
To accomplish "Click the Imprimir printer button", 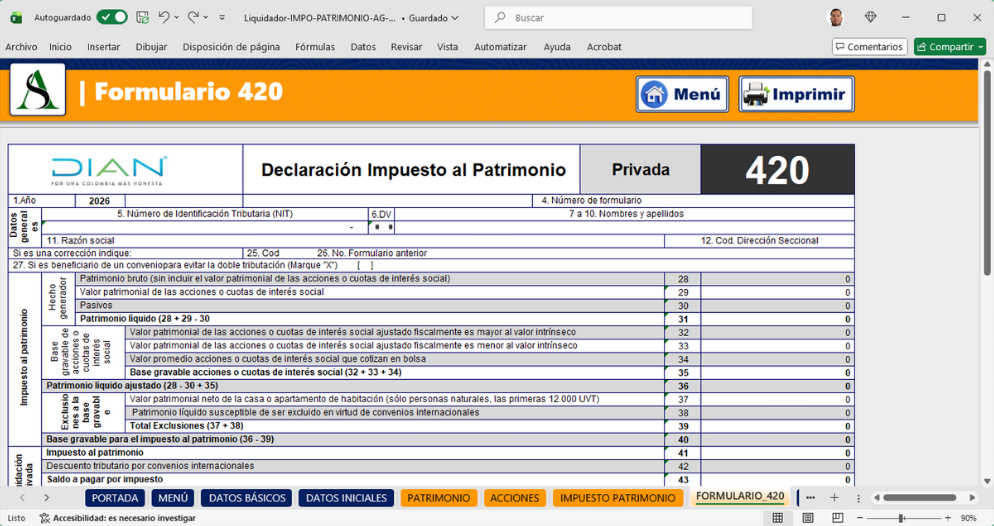I will coord(796,94).
